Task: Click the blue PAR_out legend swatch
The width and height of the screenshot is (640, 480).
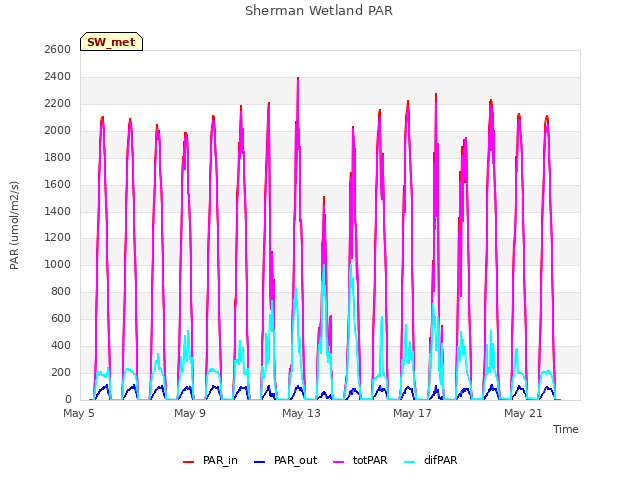Action: (x=259, y=462)
